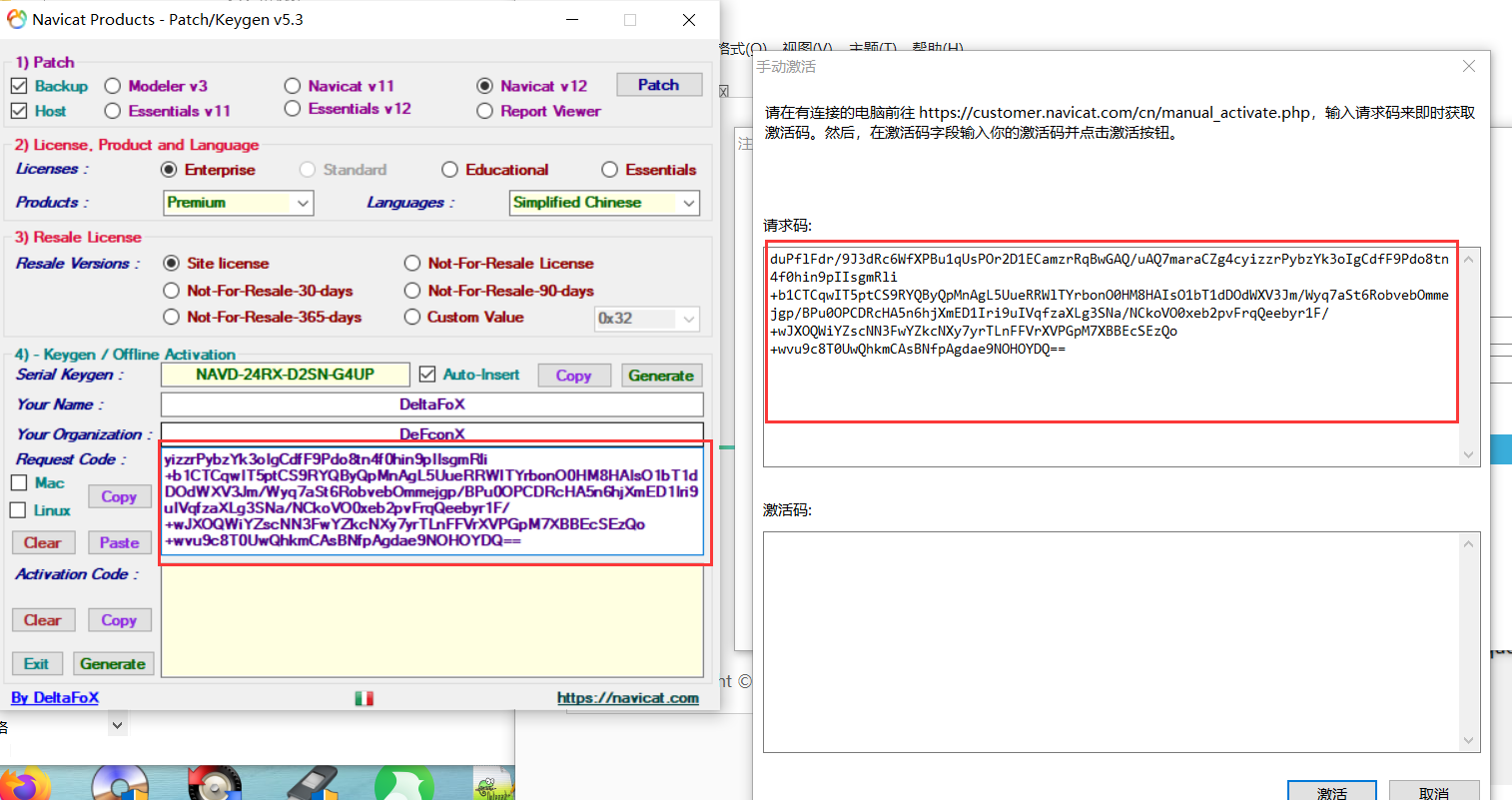The height and width of the screenshot is (800, 1512).
Task: Open the Products dropdown showing Premium
Action: tap(239, 203)
